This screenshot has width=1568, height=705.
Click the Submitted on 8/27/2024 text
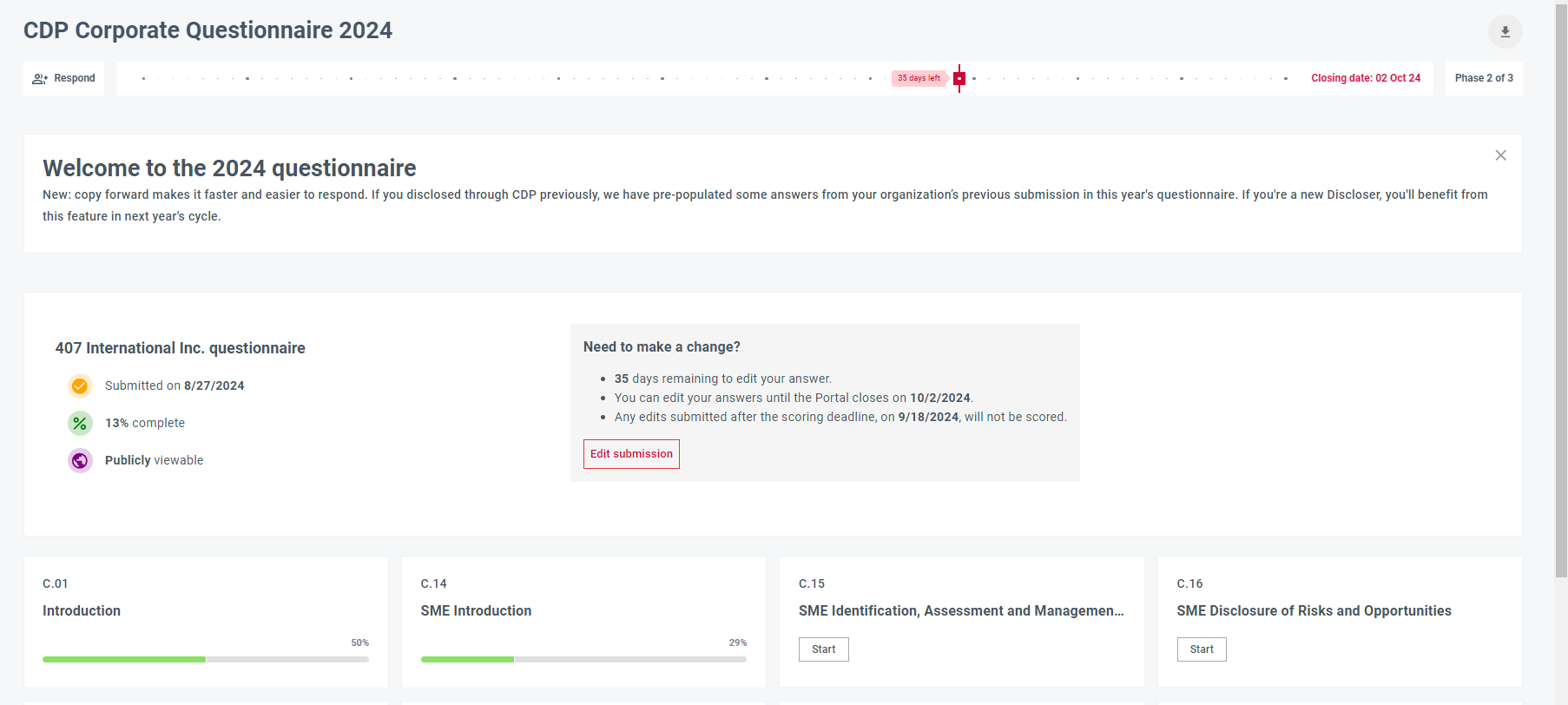click(x=175, y=385)
